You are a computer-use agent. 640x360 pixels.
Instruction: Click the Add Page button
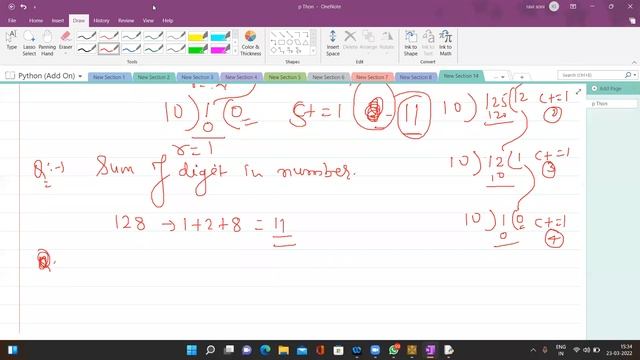[x=607, y=89]
